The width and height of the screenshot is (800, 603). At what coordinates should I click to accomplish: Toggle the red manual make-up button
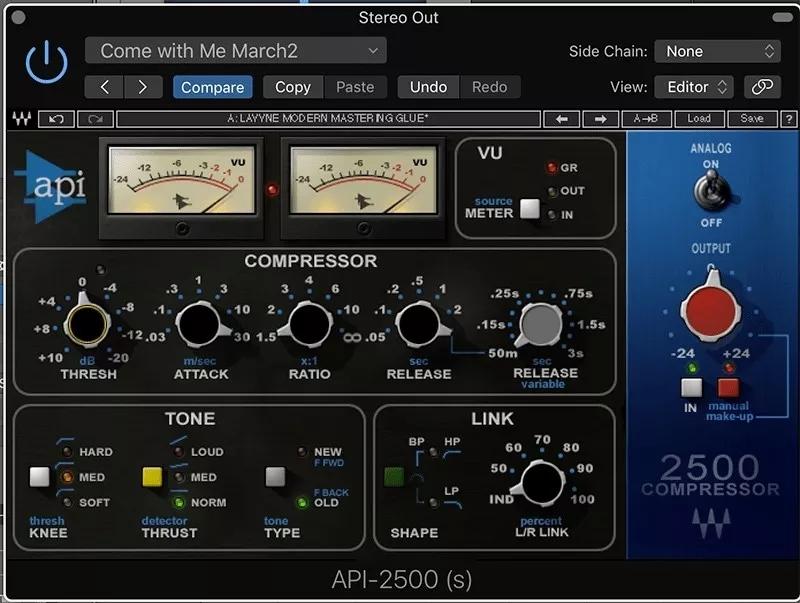click(727, 388)
